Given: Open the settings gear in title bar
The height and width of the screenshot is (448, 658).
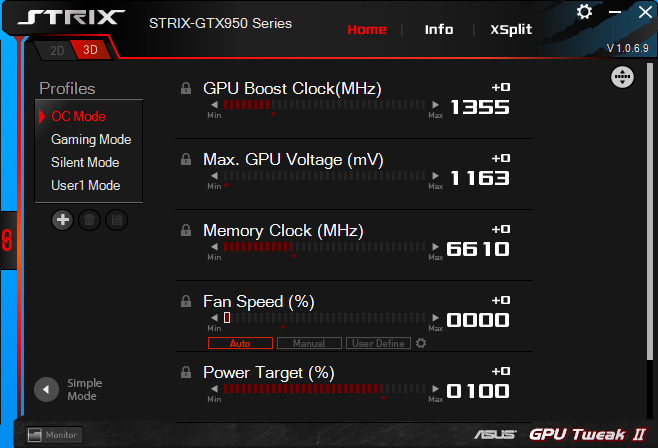Looking at the screenshot, I should [585, 12].
